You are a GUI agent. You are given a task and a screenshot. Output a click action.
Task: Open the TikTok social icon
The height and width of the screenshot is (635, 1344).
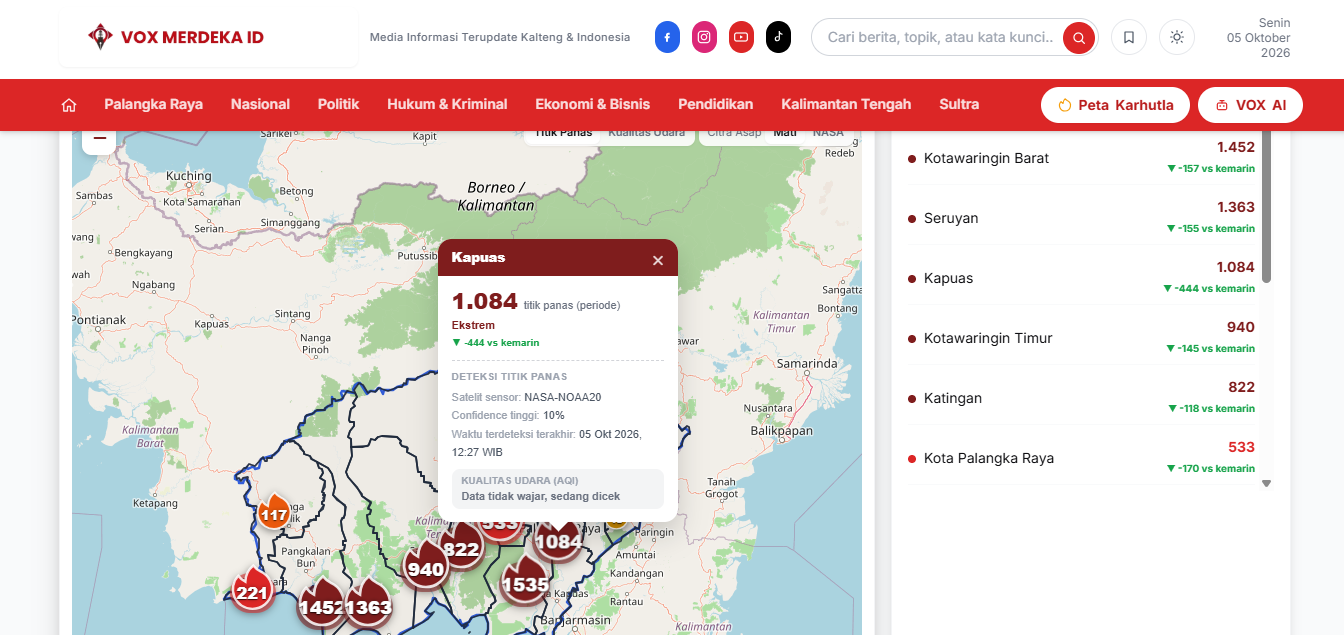point(778,37)
